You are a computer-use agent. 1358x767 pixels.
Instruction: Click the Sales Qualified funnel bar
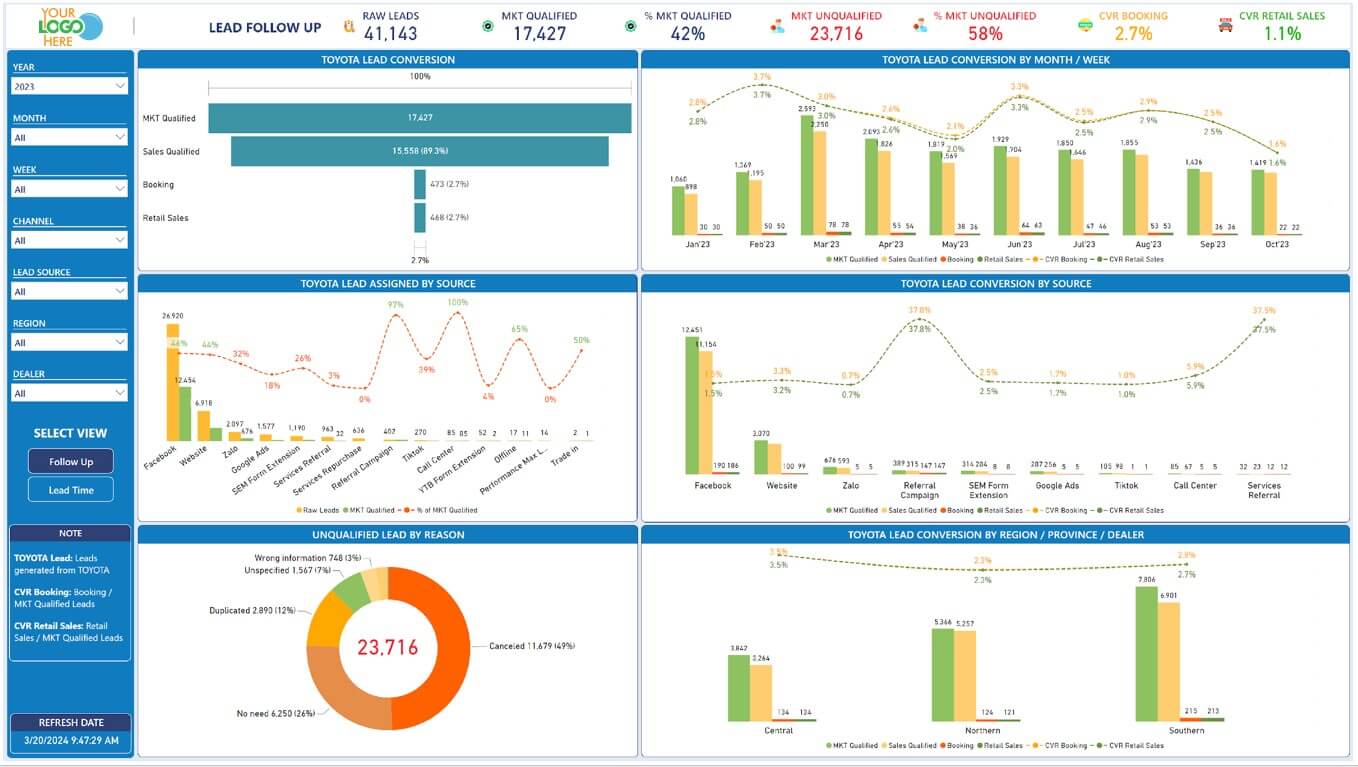point(419,151)
